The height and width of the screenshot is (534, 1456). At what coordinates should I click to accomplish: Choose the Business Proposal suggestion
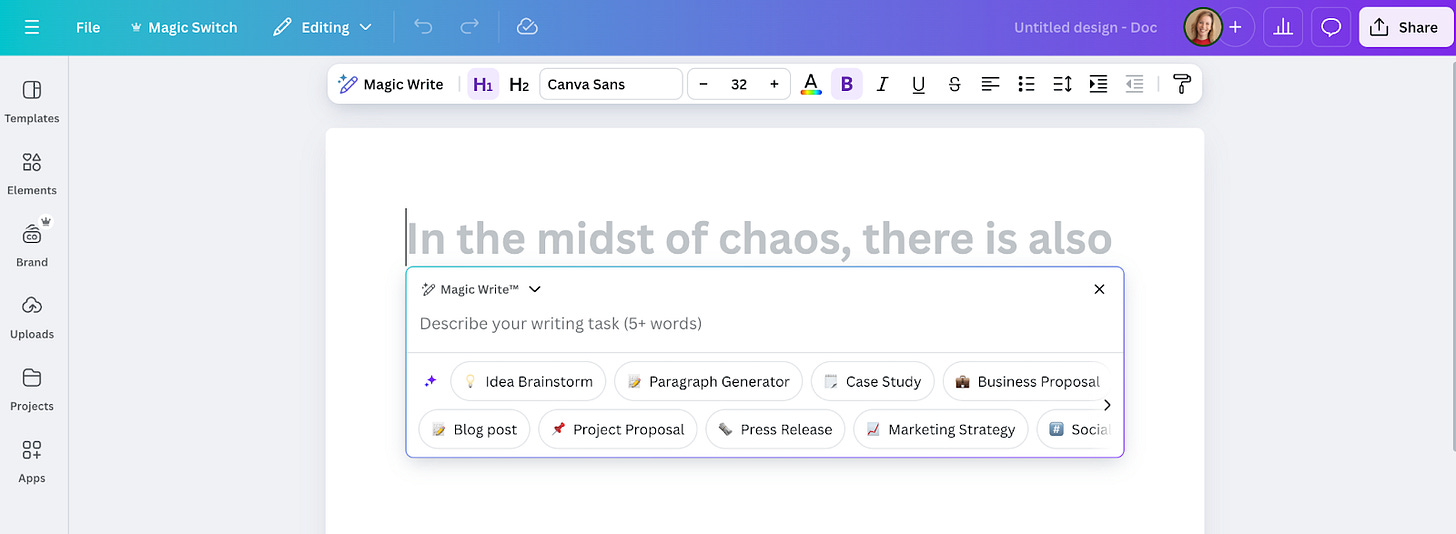(x=1027, y=381)
